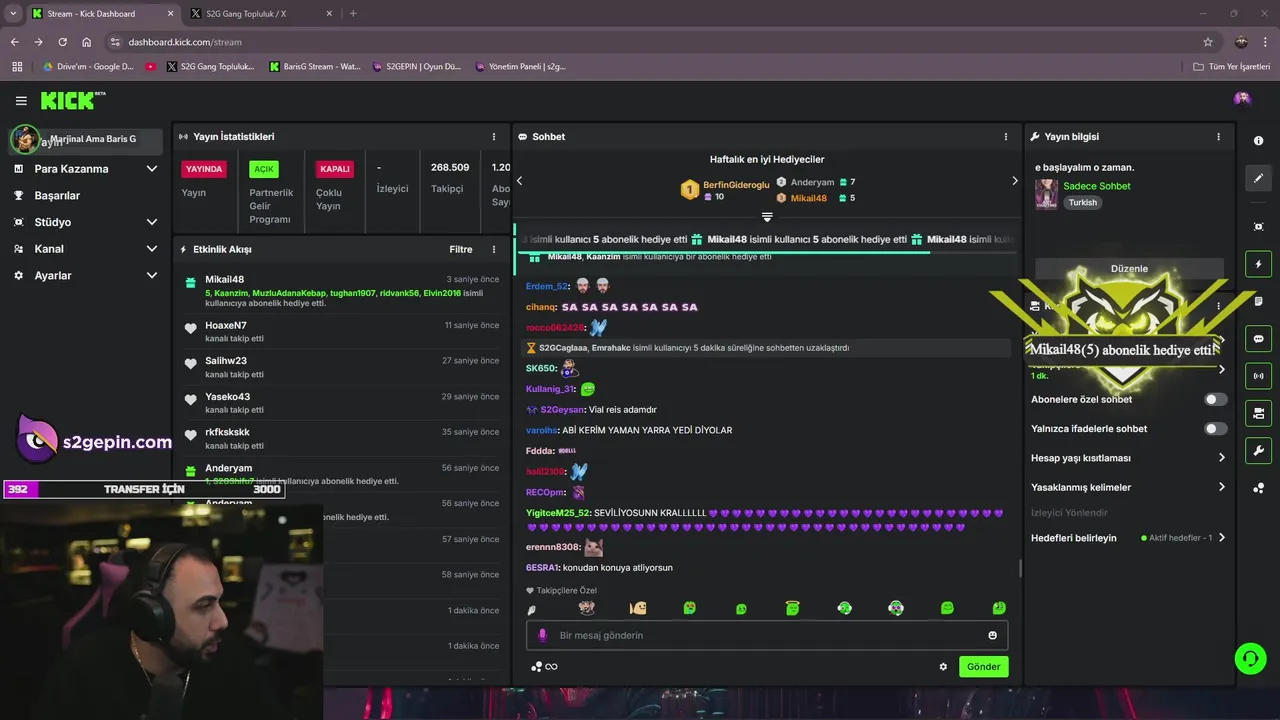This screenshot has width=1280, height=720.
Task: Click the points infinity icon below message box
Action: [544, 667]
